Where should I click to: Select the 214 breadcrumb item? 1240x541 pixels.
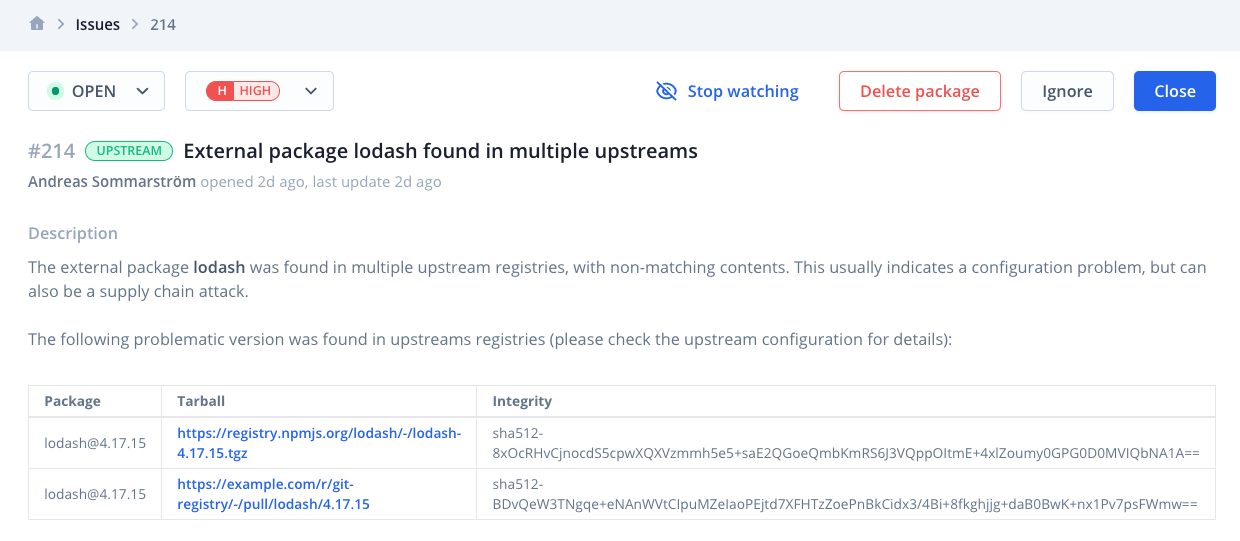[x=163, y=24]
